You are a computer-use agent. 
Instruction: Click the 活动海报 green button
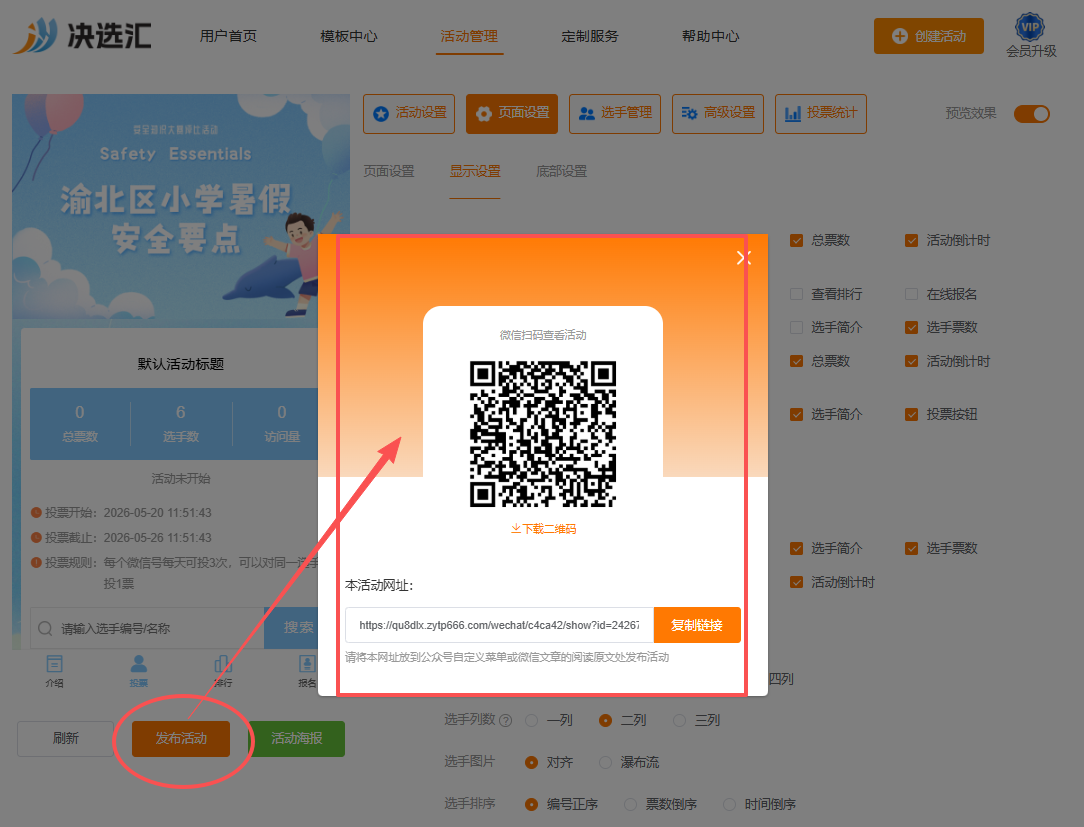tap(297, 738)
